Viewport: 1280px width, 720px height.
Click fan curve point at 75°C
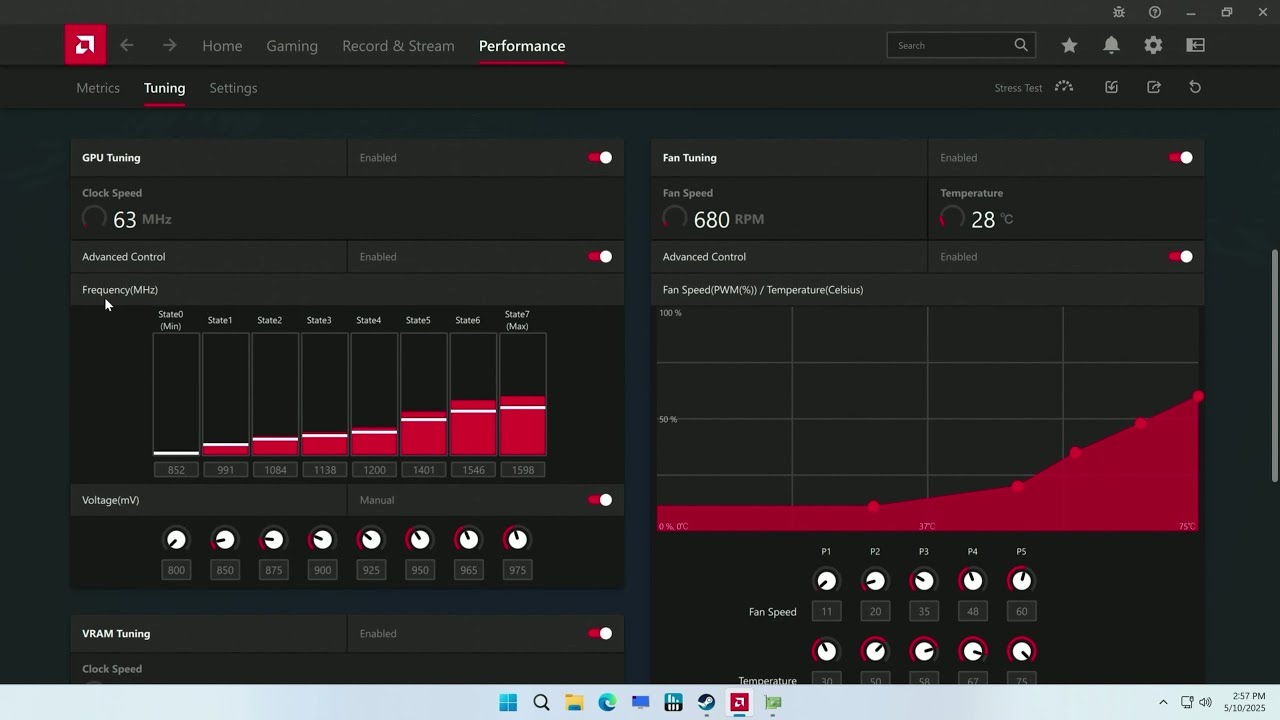[x=1198, y=398]
